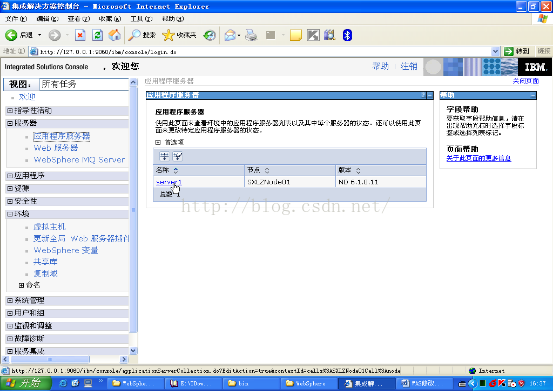Click the yellow note toolbar icon

[x=296, y=35]
